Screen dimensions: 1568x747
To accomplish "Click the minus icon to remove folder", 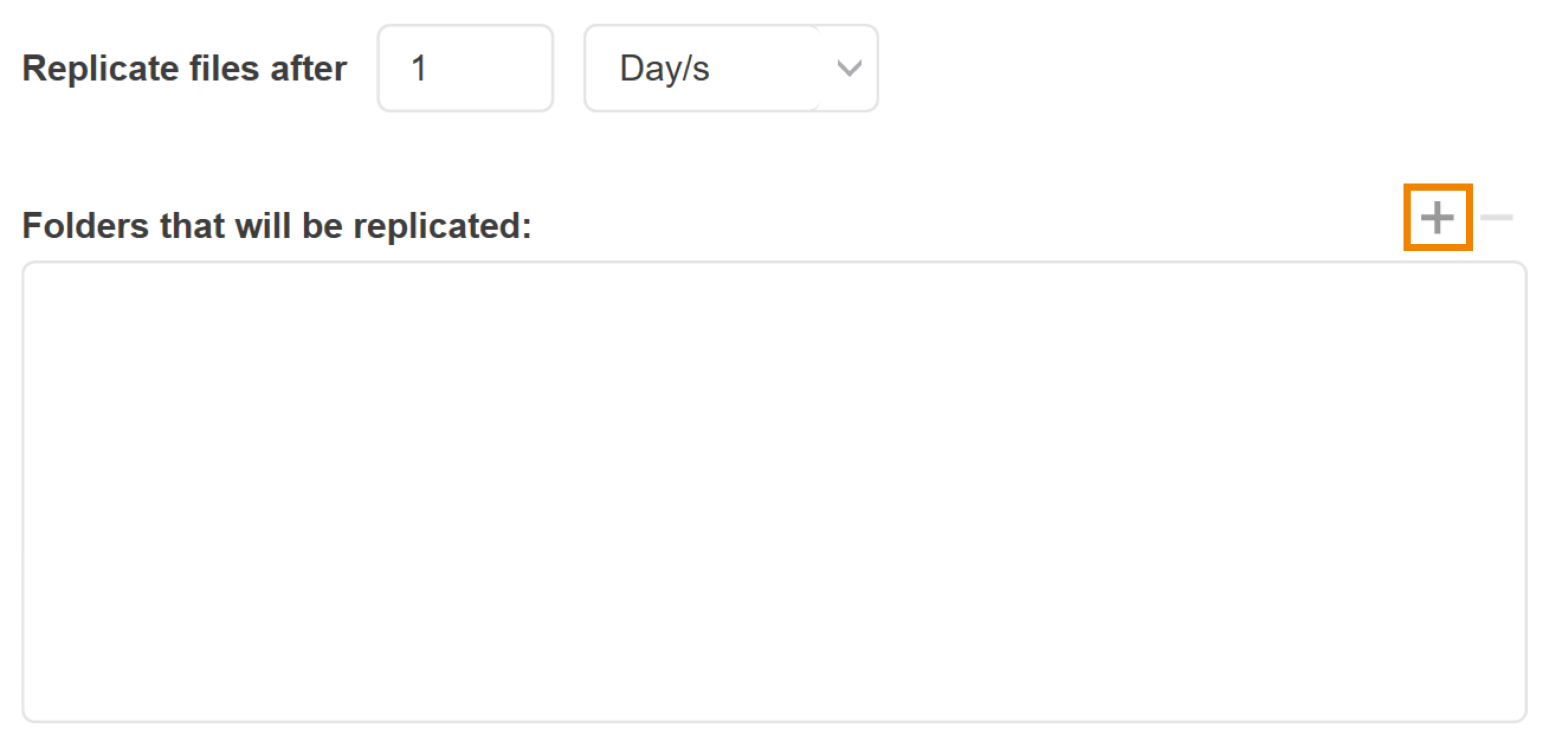I will pyautogui.click(x=1496, y=217).
